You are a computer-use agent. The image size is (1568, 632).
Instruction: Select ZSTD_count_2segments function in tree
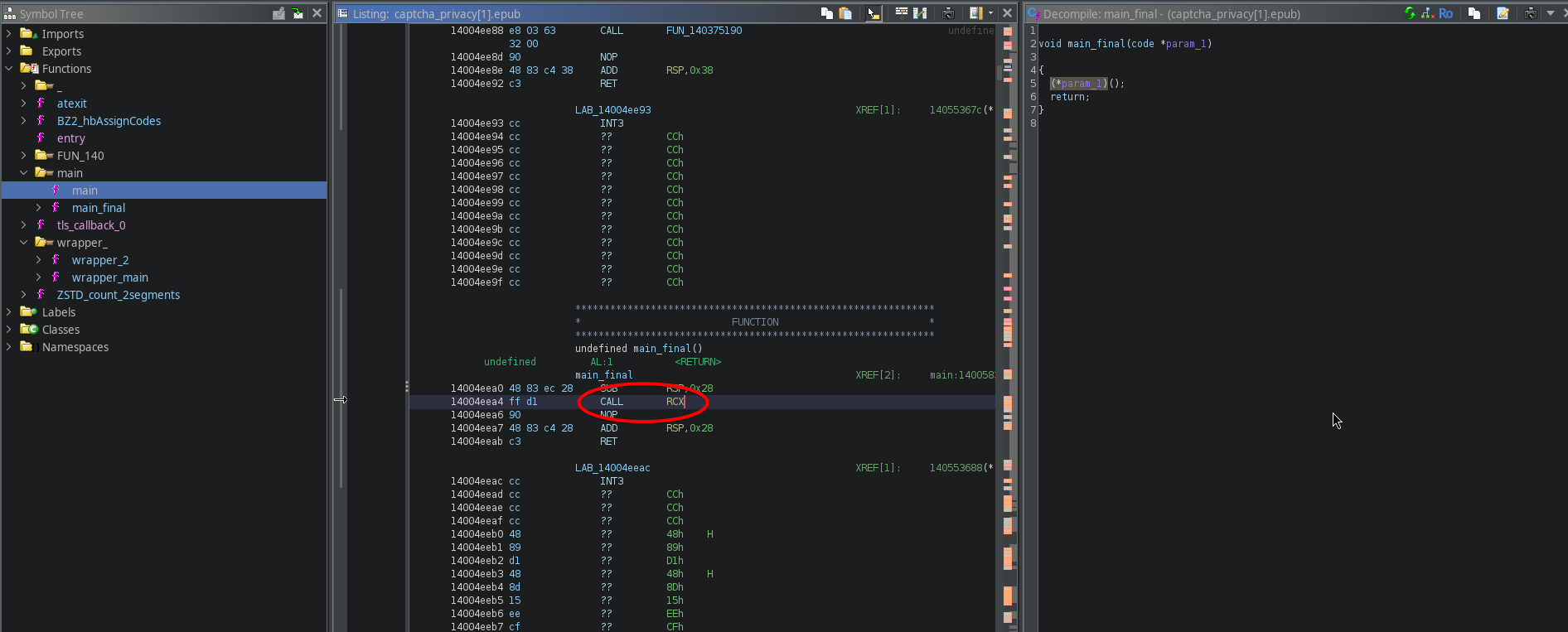pyautogui.click(x=118, y=295)
